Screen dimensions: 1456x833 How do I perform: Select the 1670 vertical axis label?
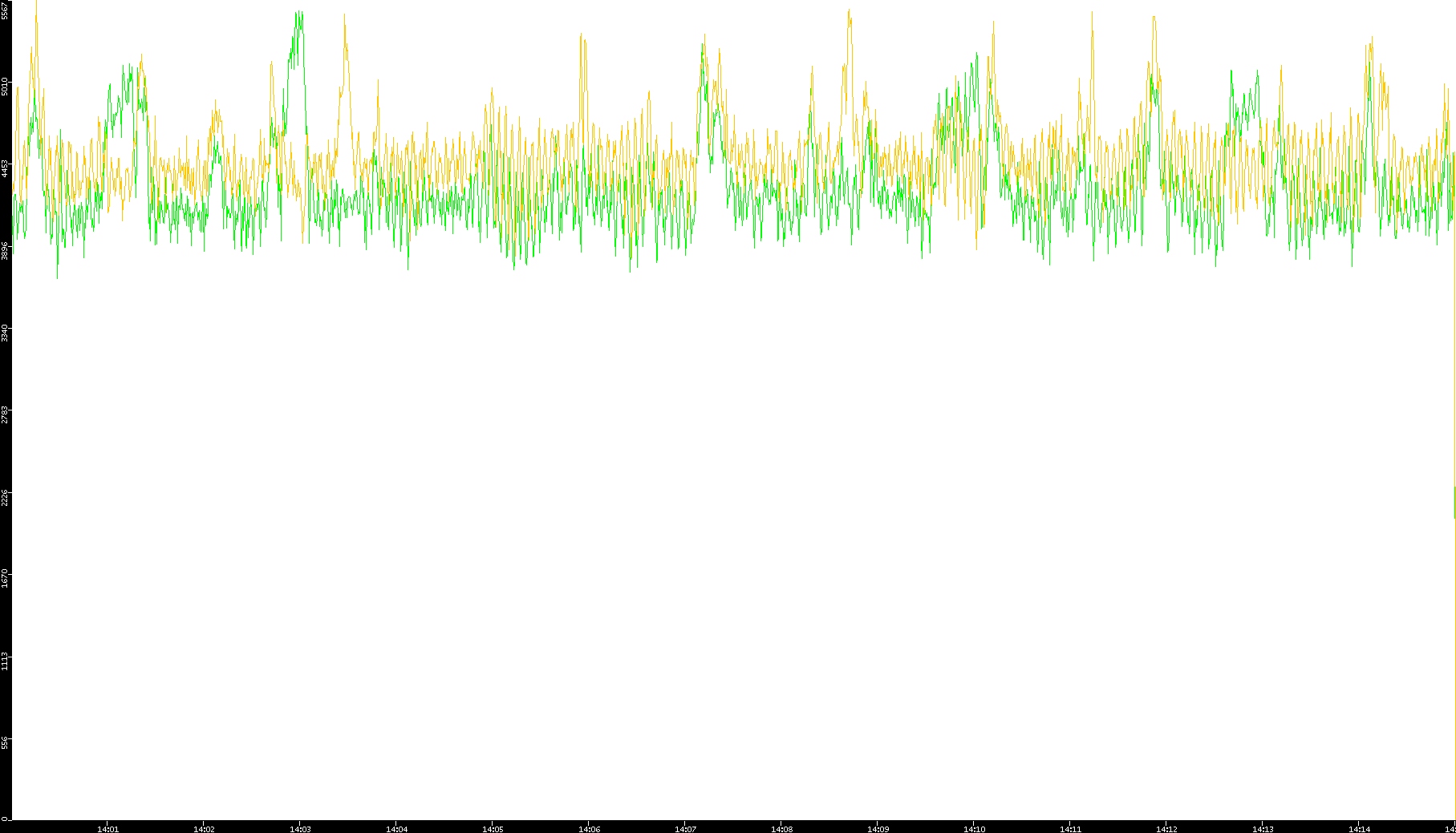(x=6, y=578)
